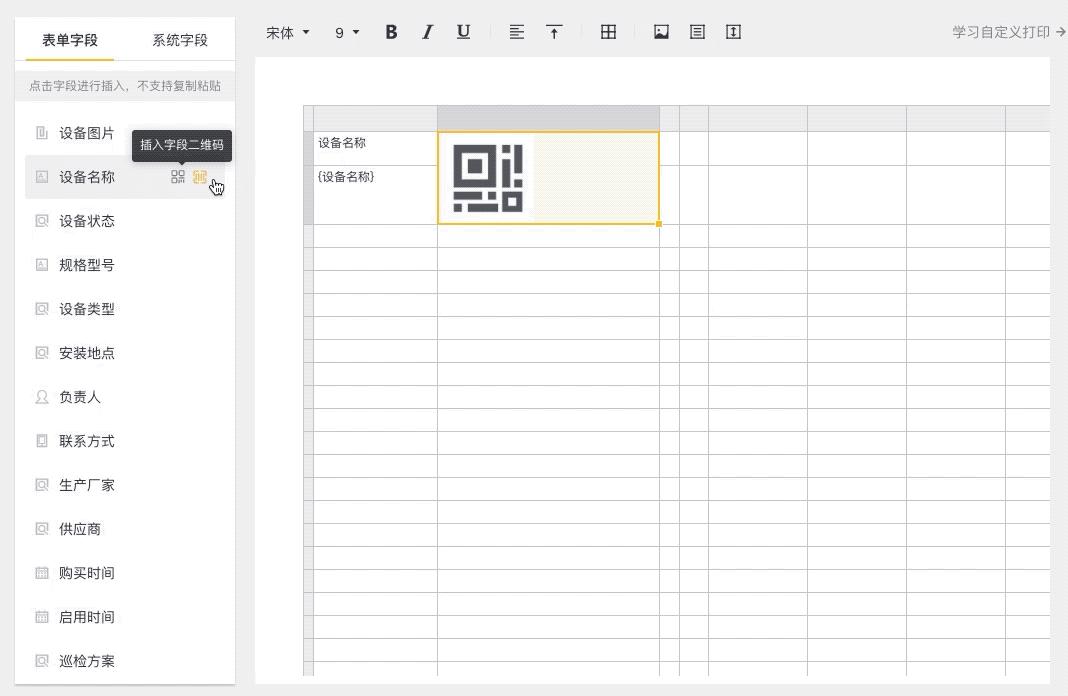Image resolution: width=1068 pixels, height=696 pixels.
Task: Select the QR code image in the cell
Action: click(488, 178)
